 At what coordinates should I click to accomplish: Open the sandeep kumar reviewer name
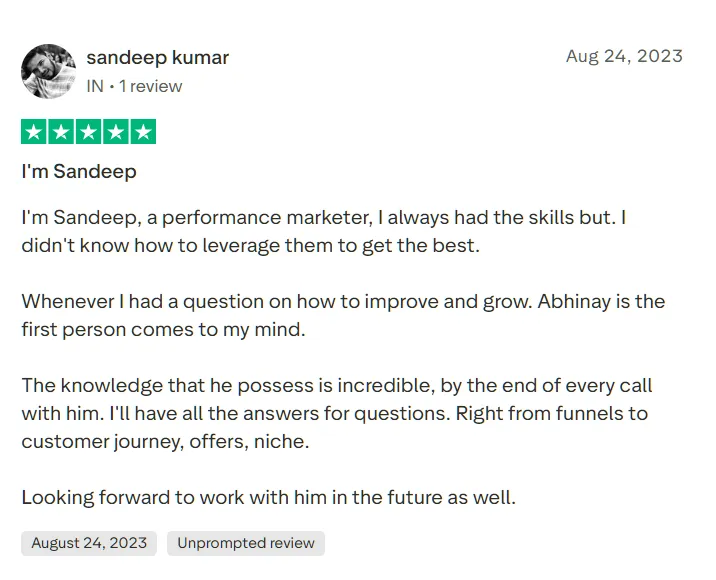(158, 57)
